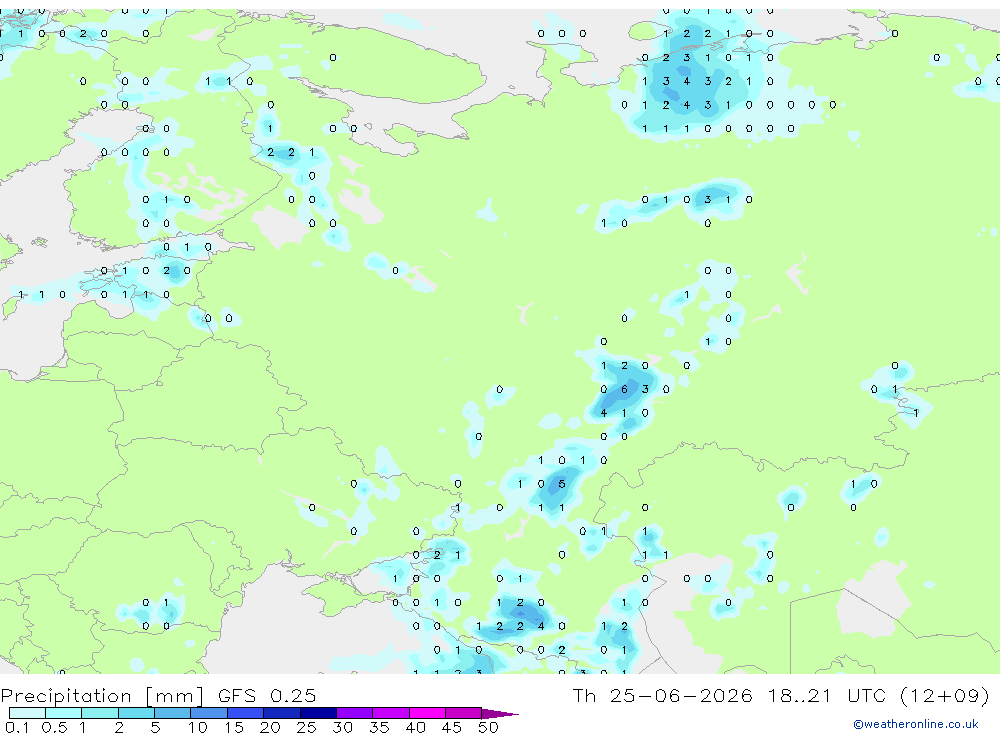The height and width of the screenshot is (733, 1000).
Task: Open the weatheronline.co.uk copyright link
Action: pyautogui.click(x=915, y=724)
